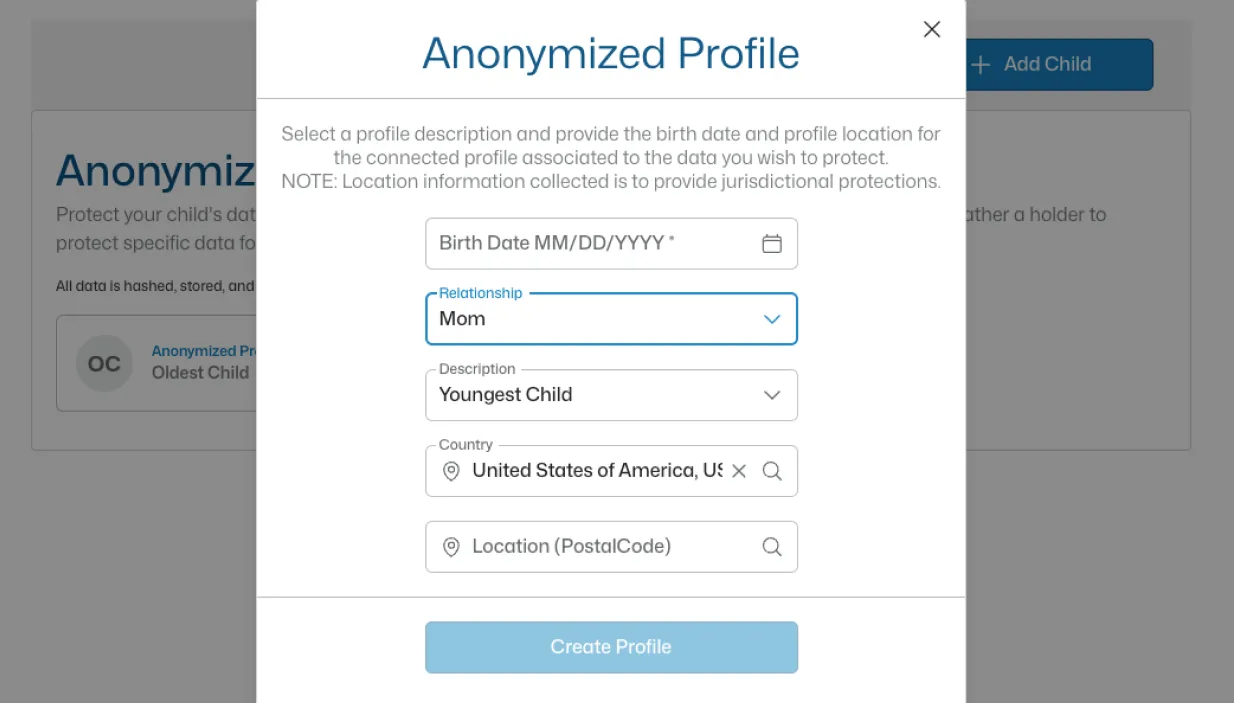Image resolution: width=1234 pixels, height=703 pixels.
Task: Click the search magnifier in the PostalCode field
Action: pyautogui.click(x=771, y=546)
